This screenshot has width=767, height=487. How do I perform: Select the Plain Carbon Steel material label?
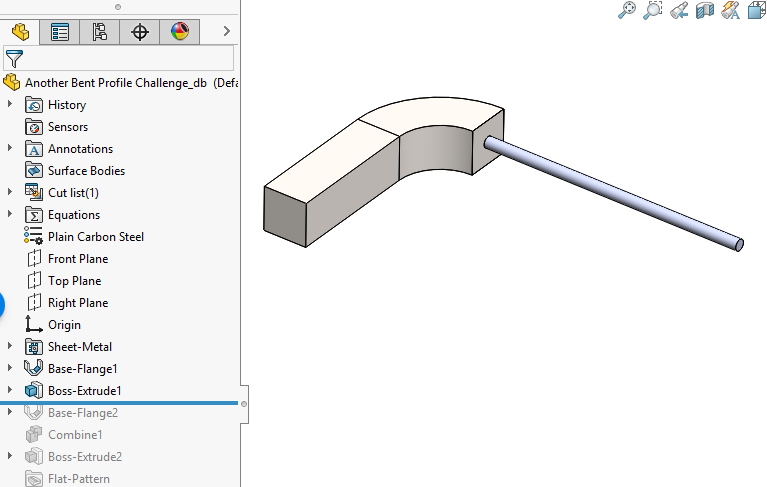tap(96, 237)
